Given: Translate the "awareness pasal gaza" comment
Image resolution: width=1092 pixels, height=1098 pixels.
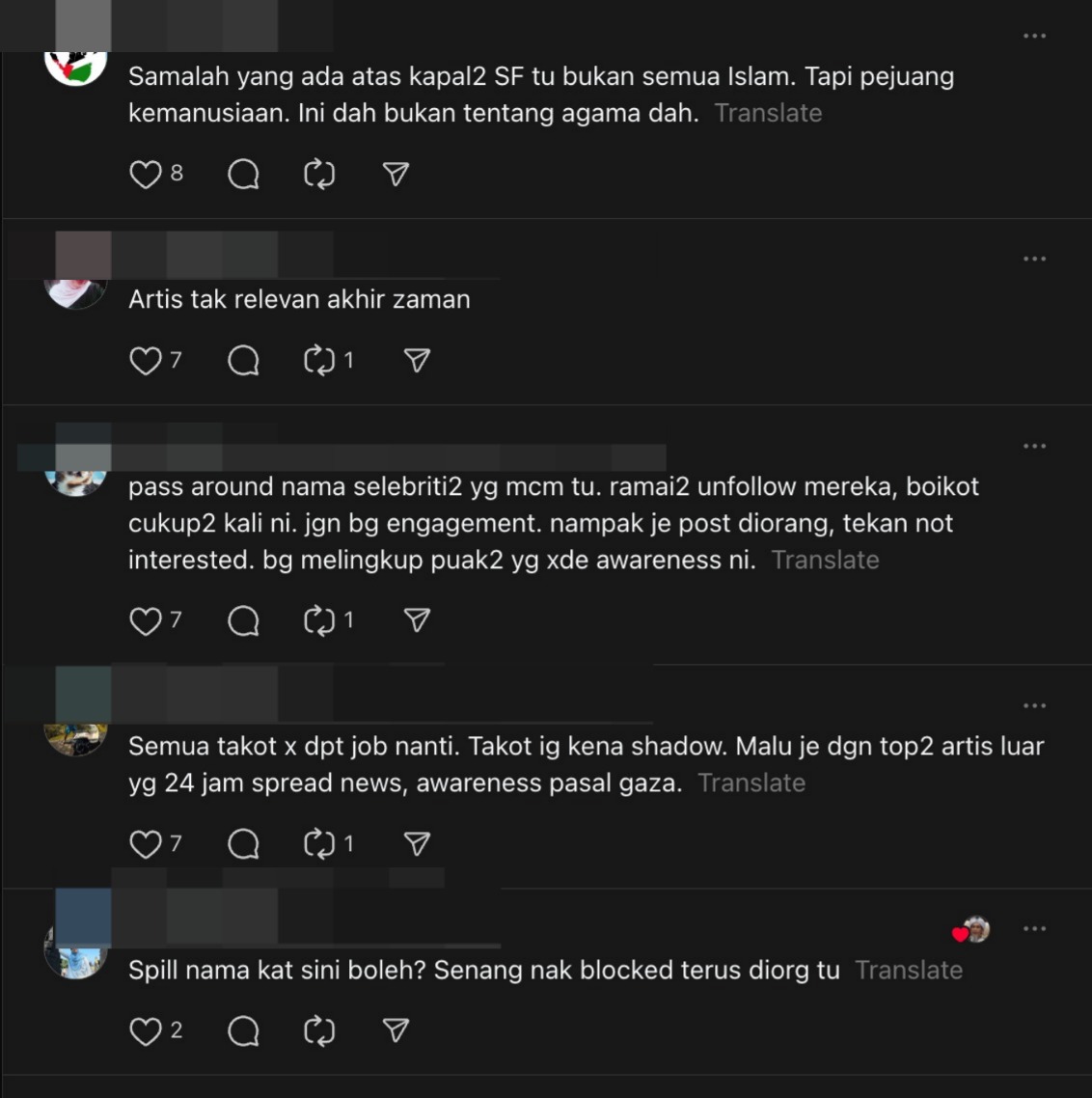Looking at the screenshot, I should (751, 782).
